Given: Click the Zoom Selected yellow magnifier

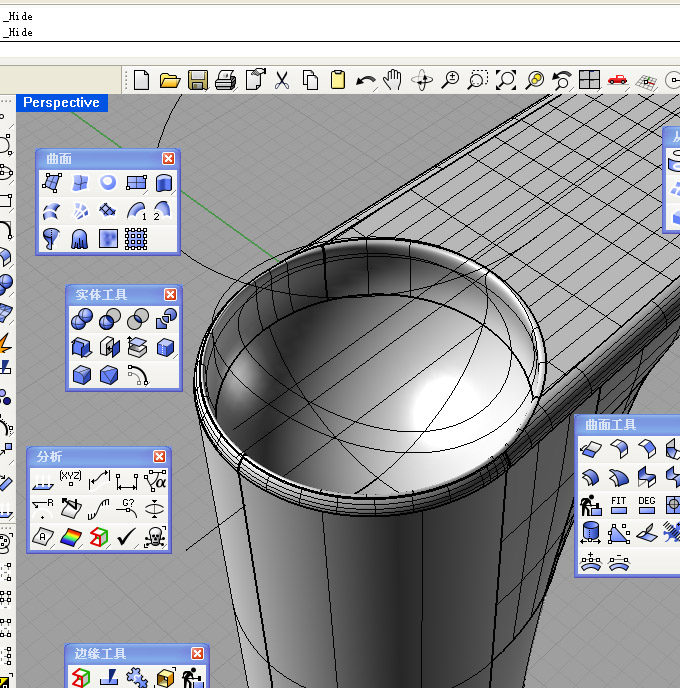Looking at the screenshot, I should pyautogui.click(x=535, y=80).
